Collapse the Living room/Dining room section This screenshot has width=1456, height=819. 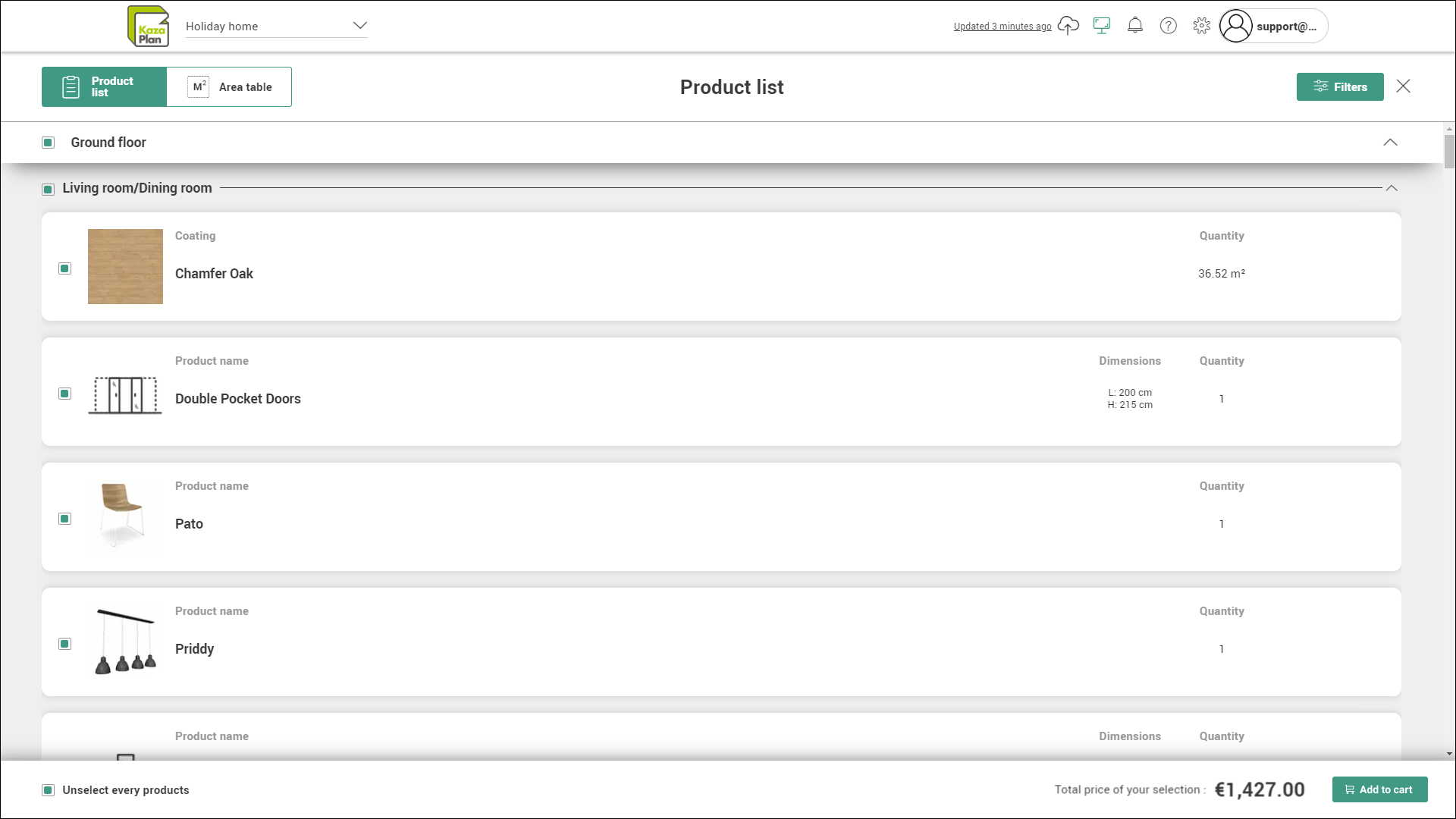(x=1392, y=188)
